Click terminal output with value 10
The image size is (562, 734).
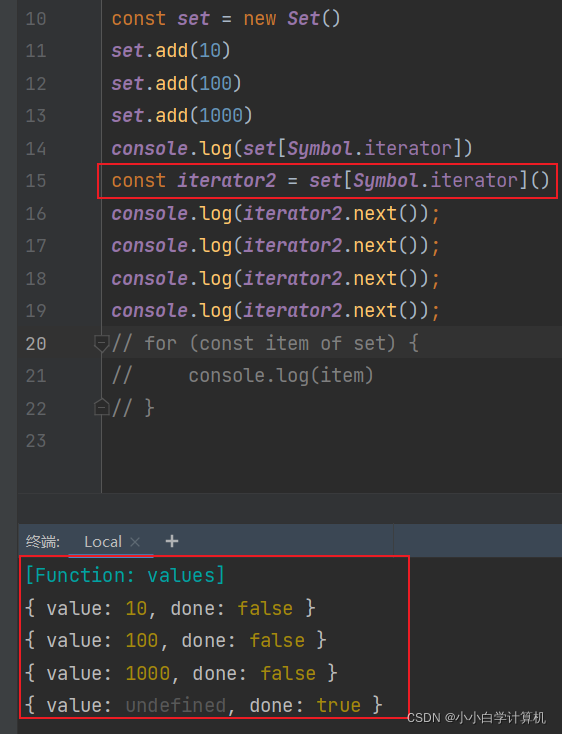click(x=170, y=608)
